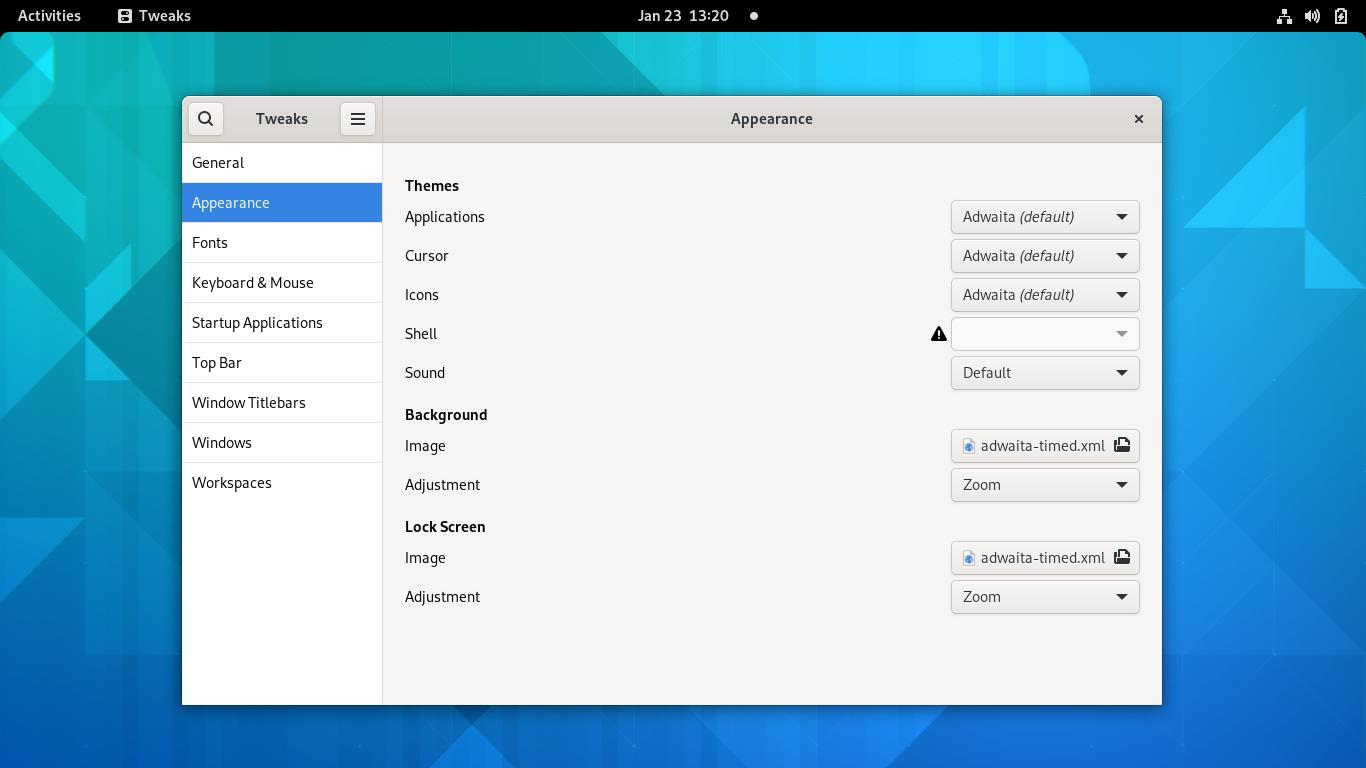1366x768 pixels.
Task: Go to the Window Titlebars section
Action: [x=249, y=403]
